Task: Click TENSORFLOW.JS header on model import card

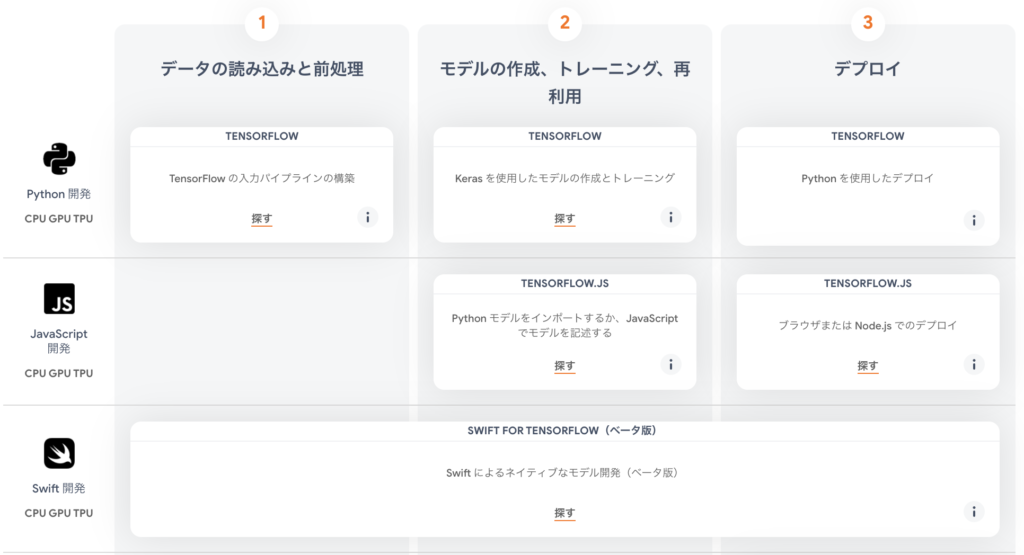Action: 565,283
